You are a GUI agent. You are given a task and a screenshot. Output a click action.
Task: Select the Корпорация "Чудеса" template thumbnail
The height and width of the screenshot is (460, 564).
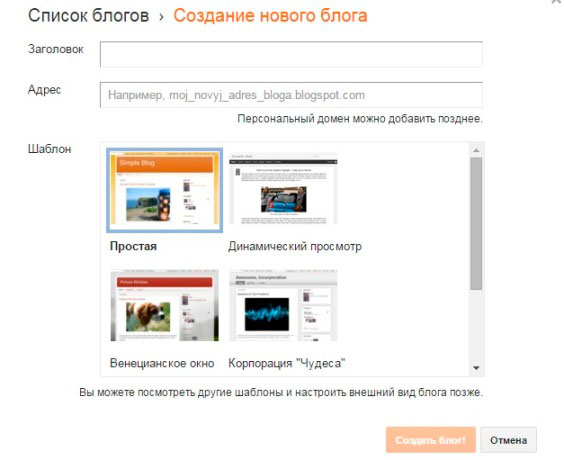283,305
